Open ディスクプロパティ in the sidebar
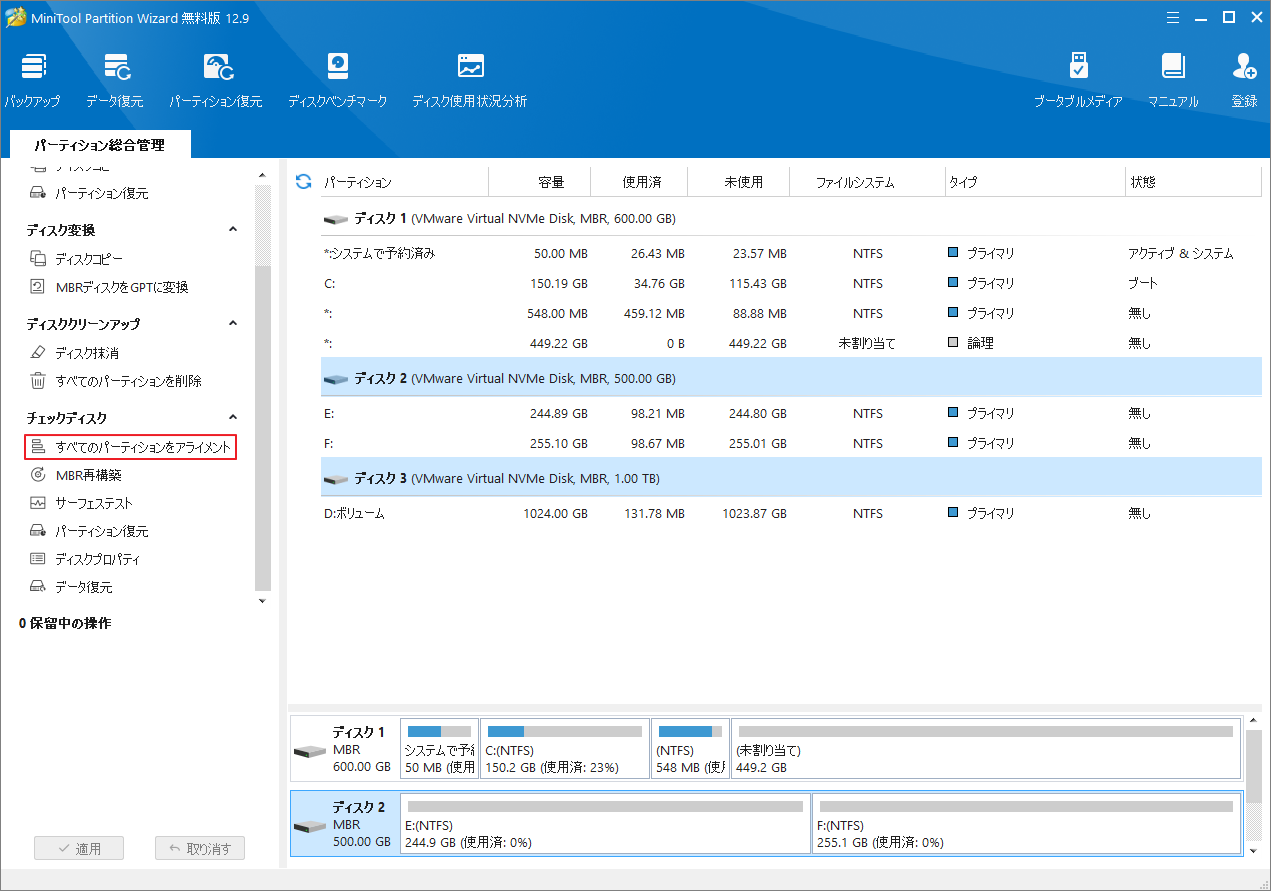Screen dimensions: 1271x891 pos(85,559)
